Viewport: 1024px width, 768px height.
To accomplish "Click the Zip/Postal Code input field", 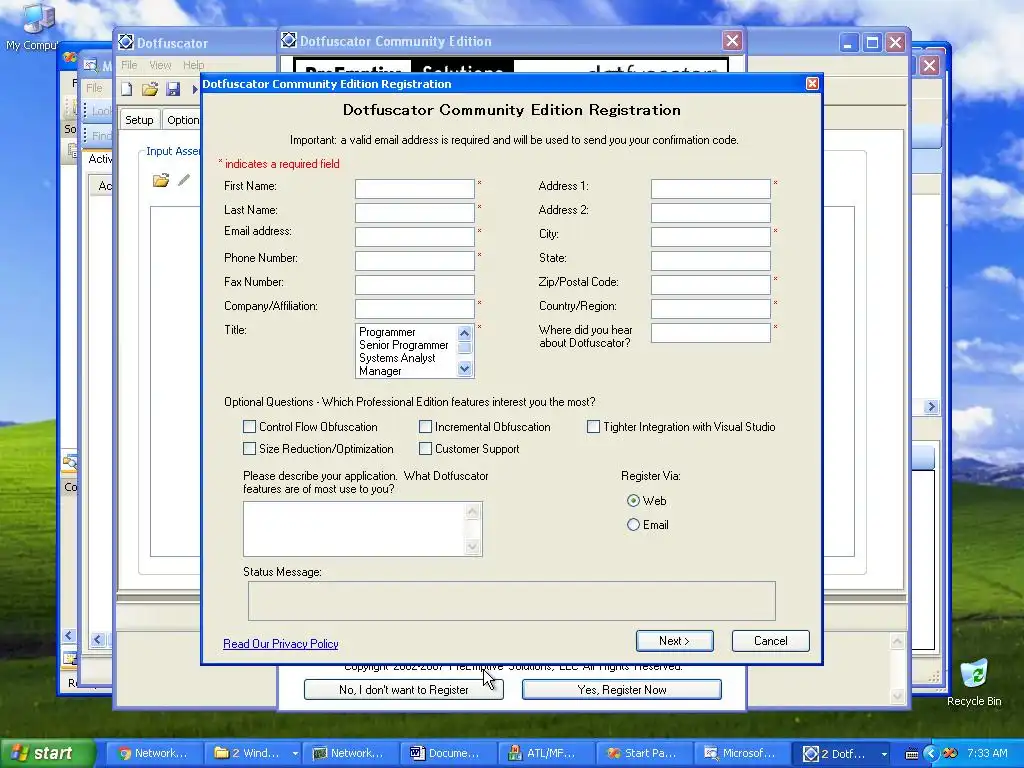I will (711, 285).
